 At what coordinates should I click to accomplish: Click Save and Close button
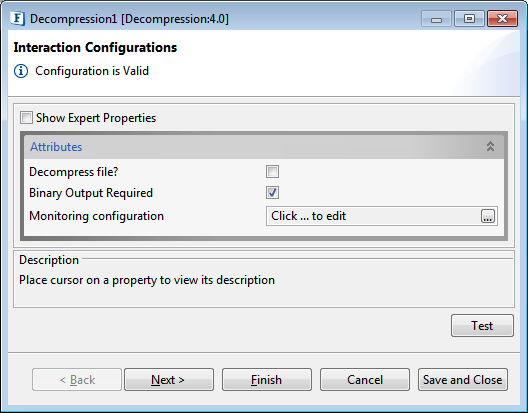tap(463, 380)
